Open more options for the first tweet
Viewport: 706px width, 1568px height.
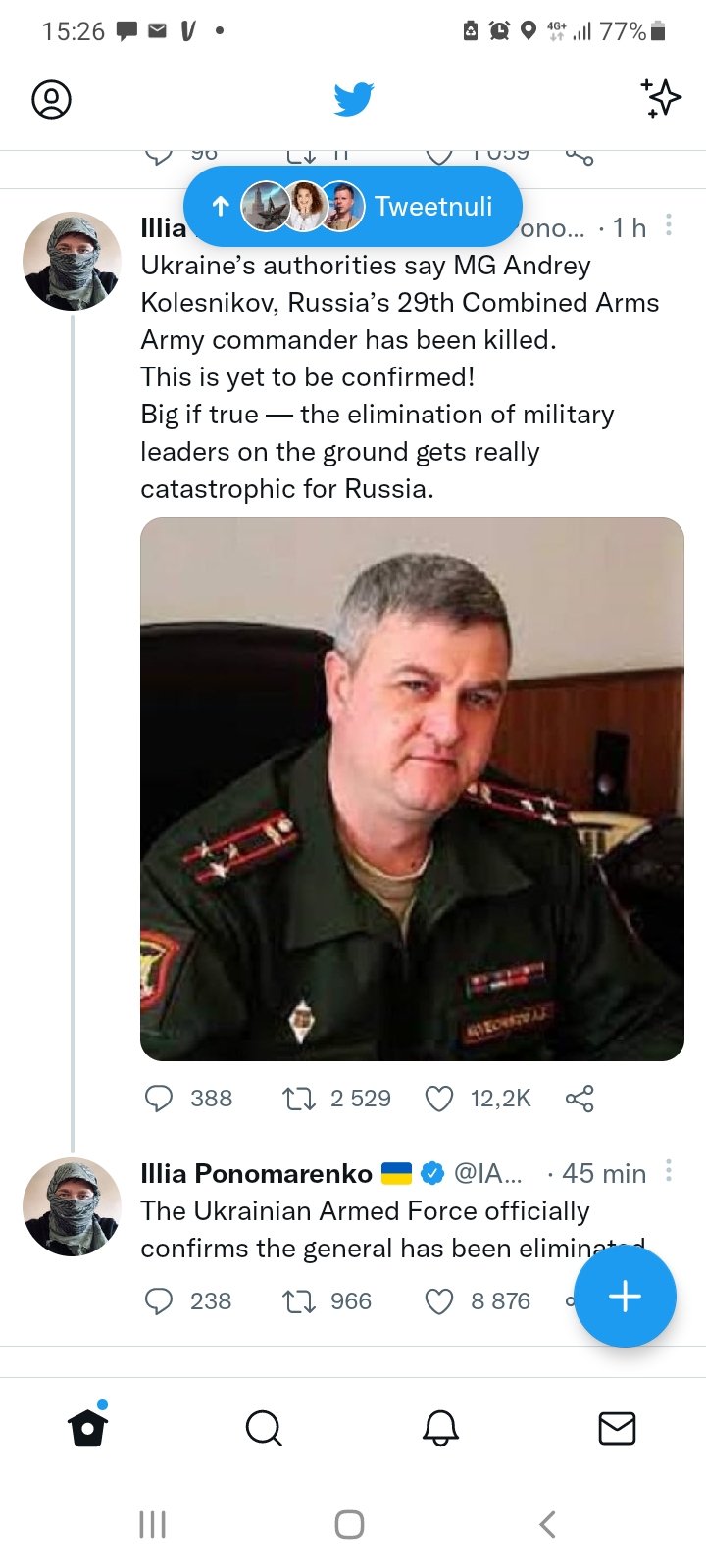pyautogui.click(x=669, y=226)
